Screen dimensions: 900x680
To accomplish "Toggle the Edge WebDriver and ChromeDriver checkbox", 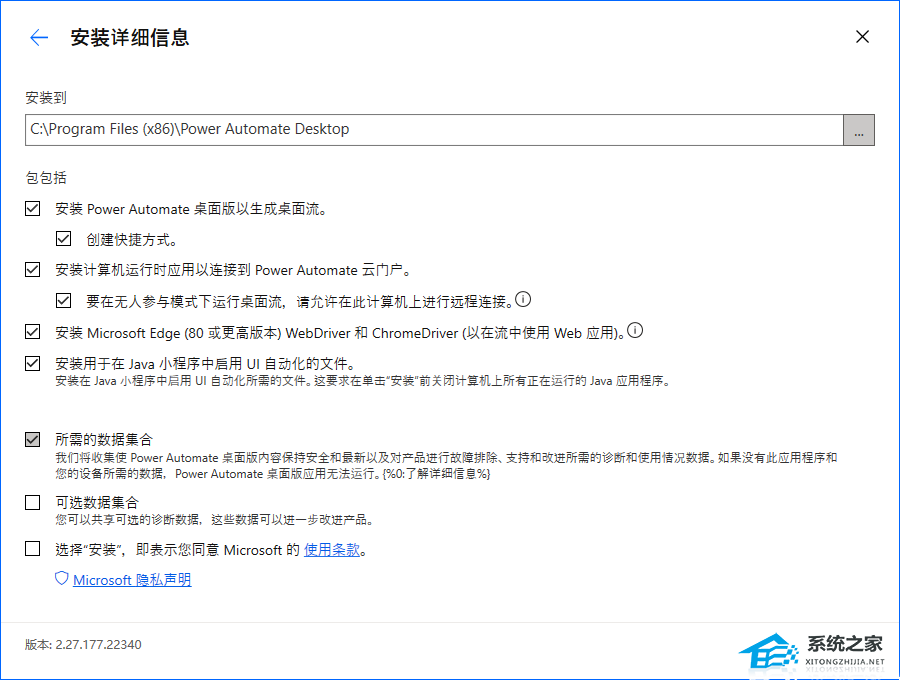I will [x=33, y=332].
